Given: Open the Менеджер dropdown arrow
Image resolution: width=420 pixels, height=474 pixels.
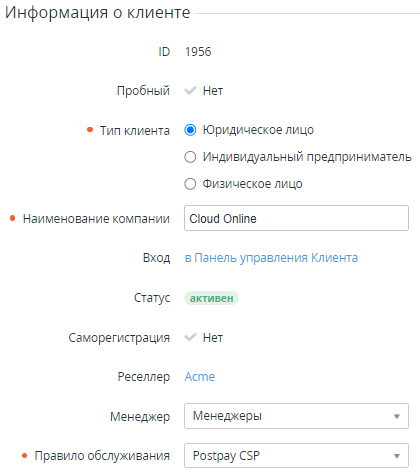Looking at the screenshot, I should click(x=397, y=416).
